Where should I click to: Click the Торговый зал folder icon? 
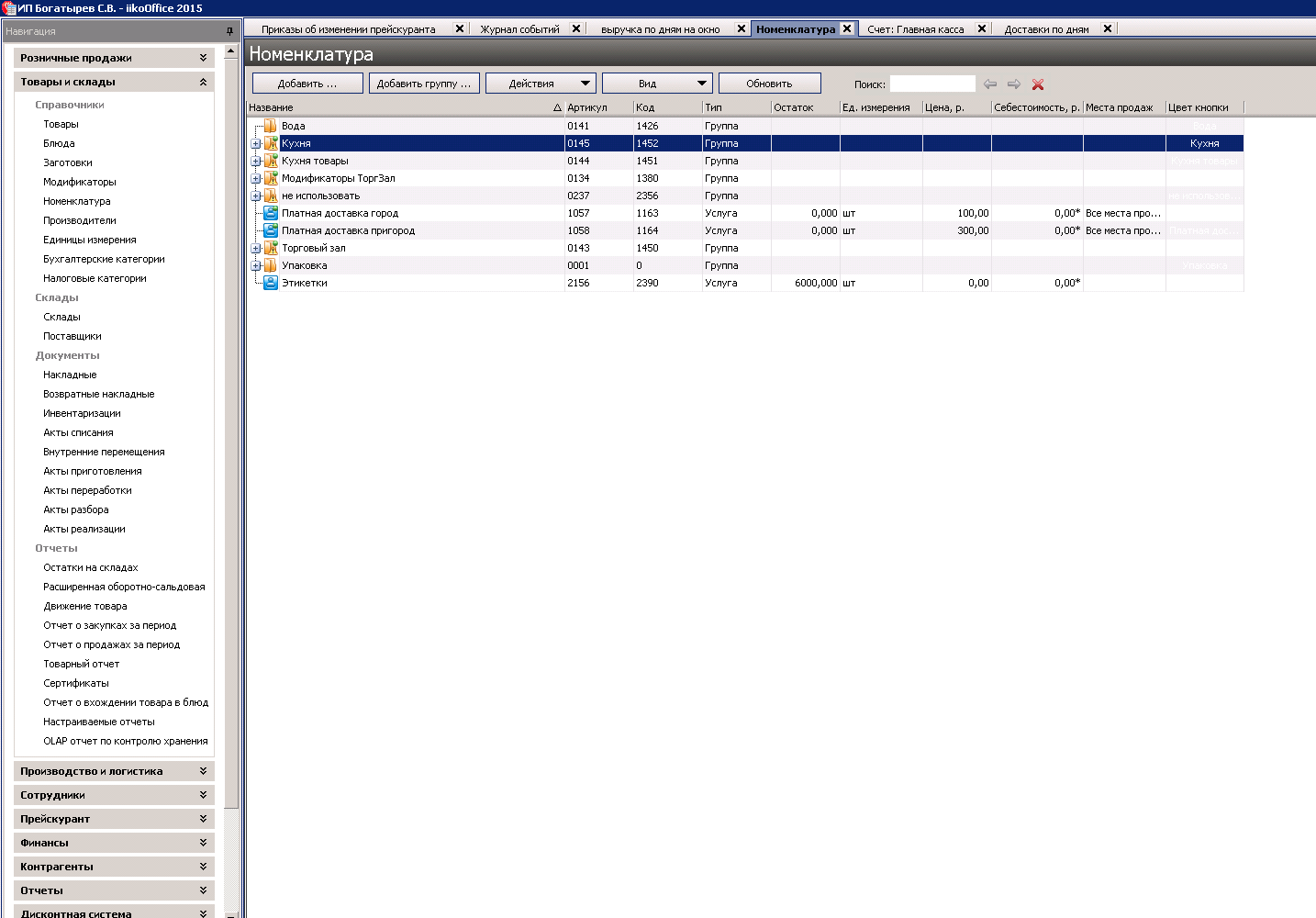pyautogui.click(x=271, y=248)
